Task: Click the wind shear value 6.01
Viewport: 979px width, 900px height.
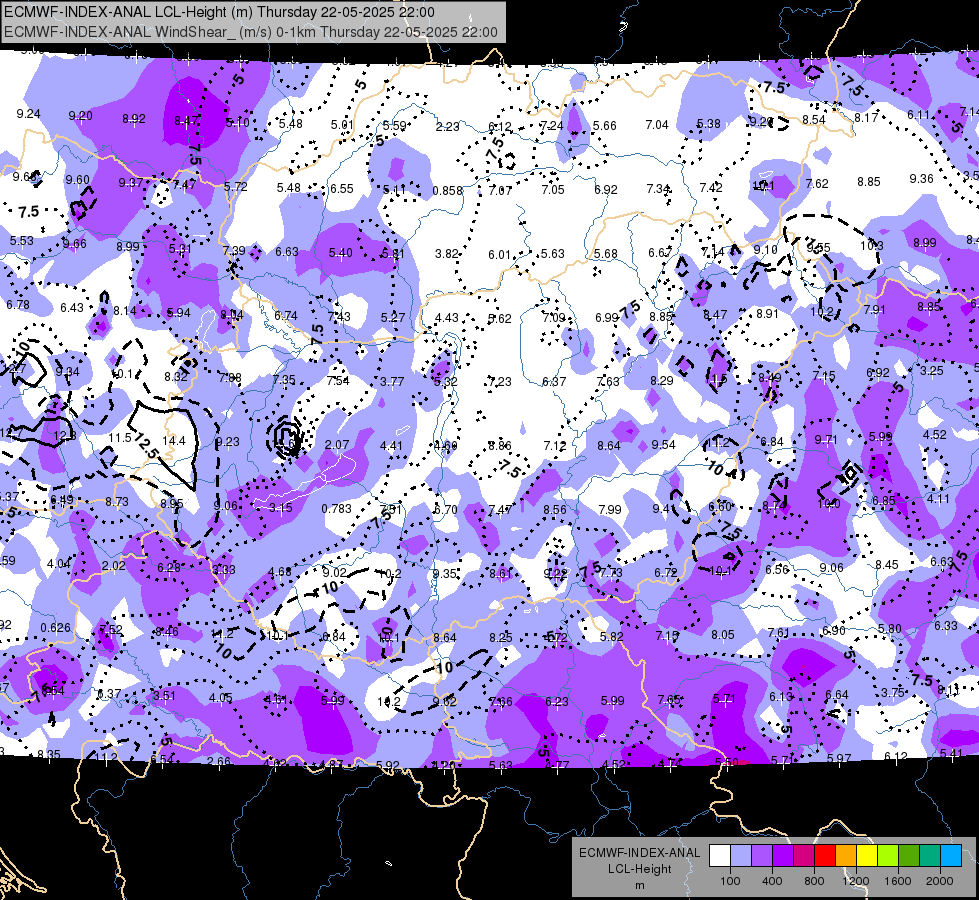Action: pyautogui.click(x=499, y=255)
